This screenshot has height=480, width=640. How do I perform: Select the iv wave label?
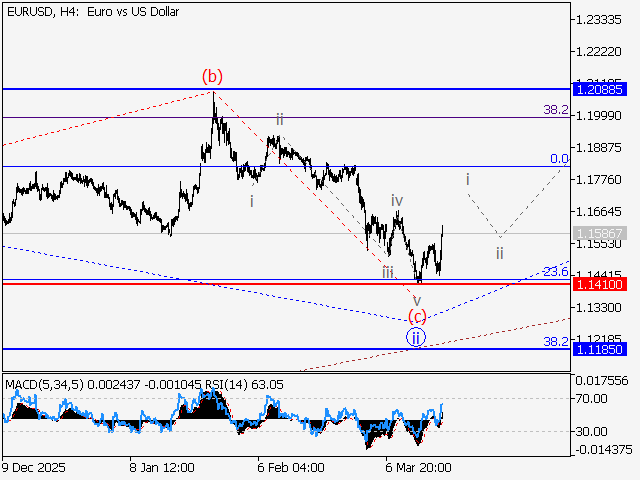point(397,201)
